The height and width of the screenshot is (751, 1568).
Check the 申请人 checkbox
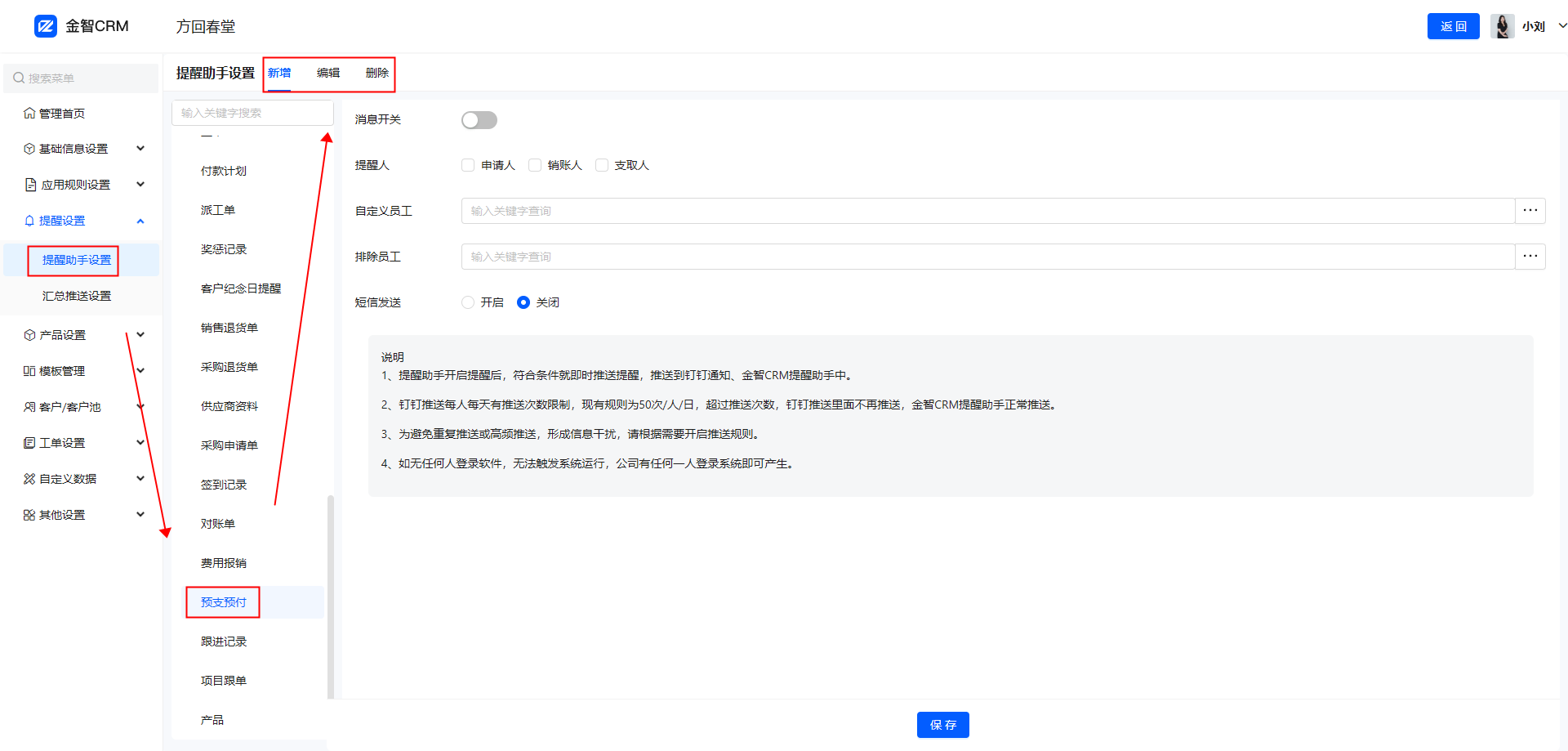tap(468, 165)
